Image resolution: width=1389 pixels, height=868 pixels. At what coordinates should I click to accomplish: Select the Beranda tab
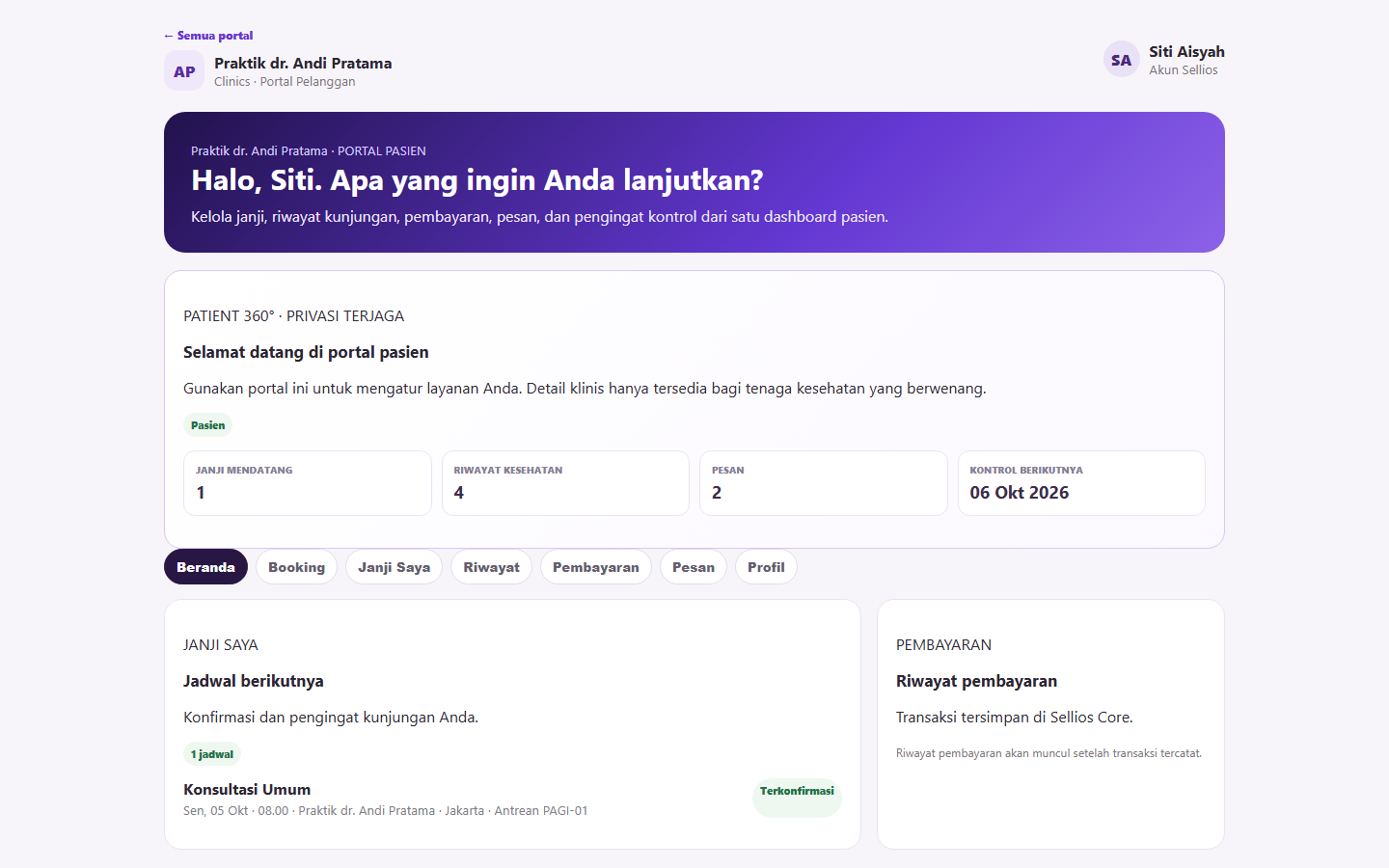(205, 567)
